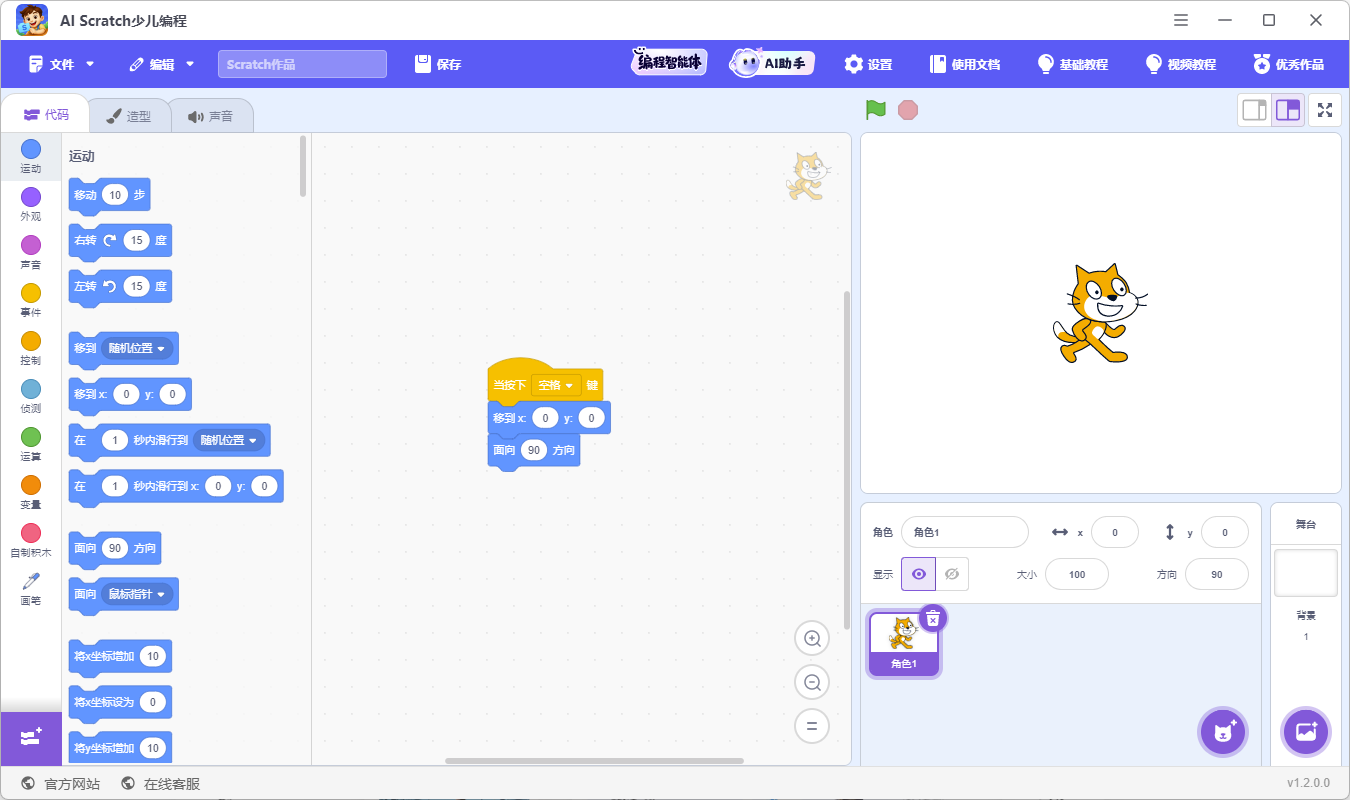
Task: Click the green flag to run the program
Action: [x=876, y=110]
